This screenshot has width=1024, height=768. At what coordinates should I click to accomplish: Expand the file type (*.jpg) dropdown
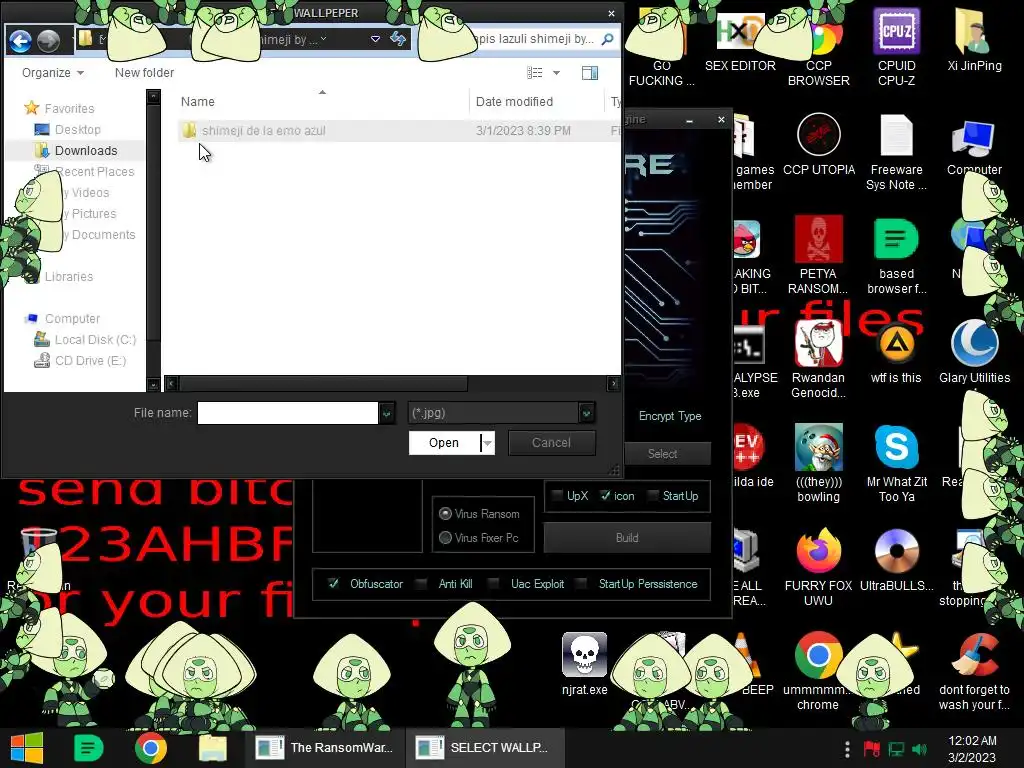pyautogui.click(x=586, y=413)
